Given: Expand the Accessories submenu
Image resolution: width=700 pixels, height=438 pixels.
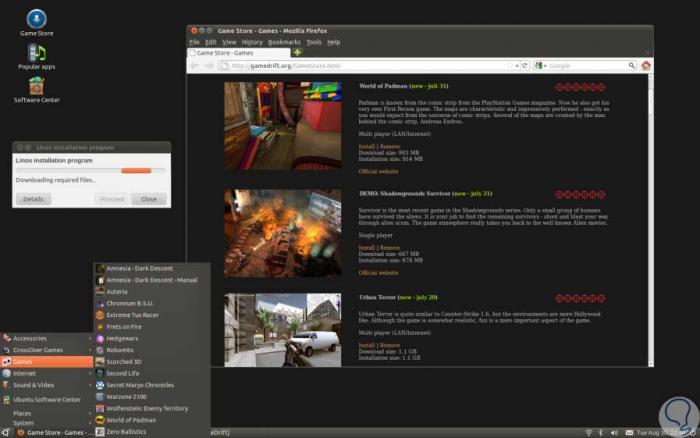Looking at the screenshot, I should (x=46, y=338).
